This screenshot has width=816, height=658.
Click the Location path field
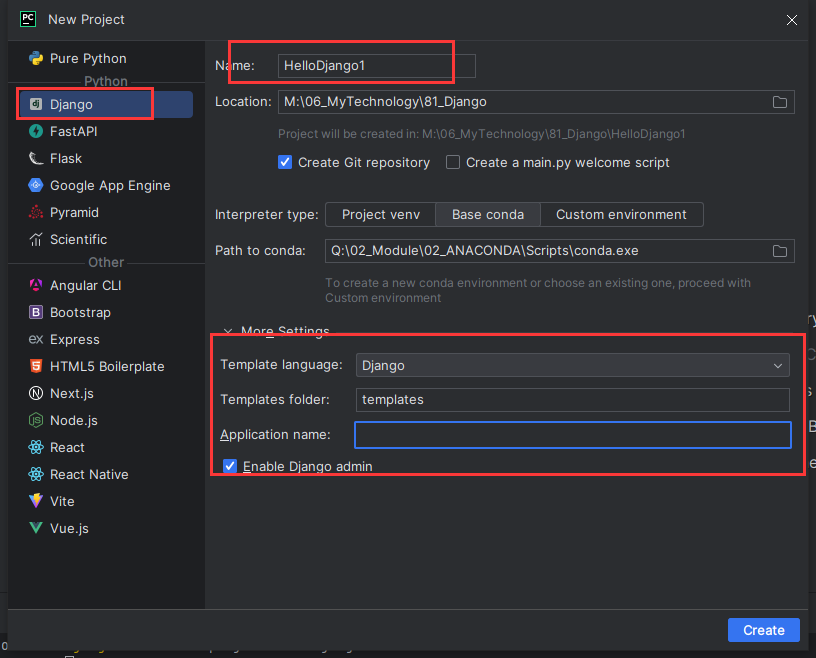pos(536,102)
